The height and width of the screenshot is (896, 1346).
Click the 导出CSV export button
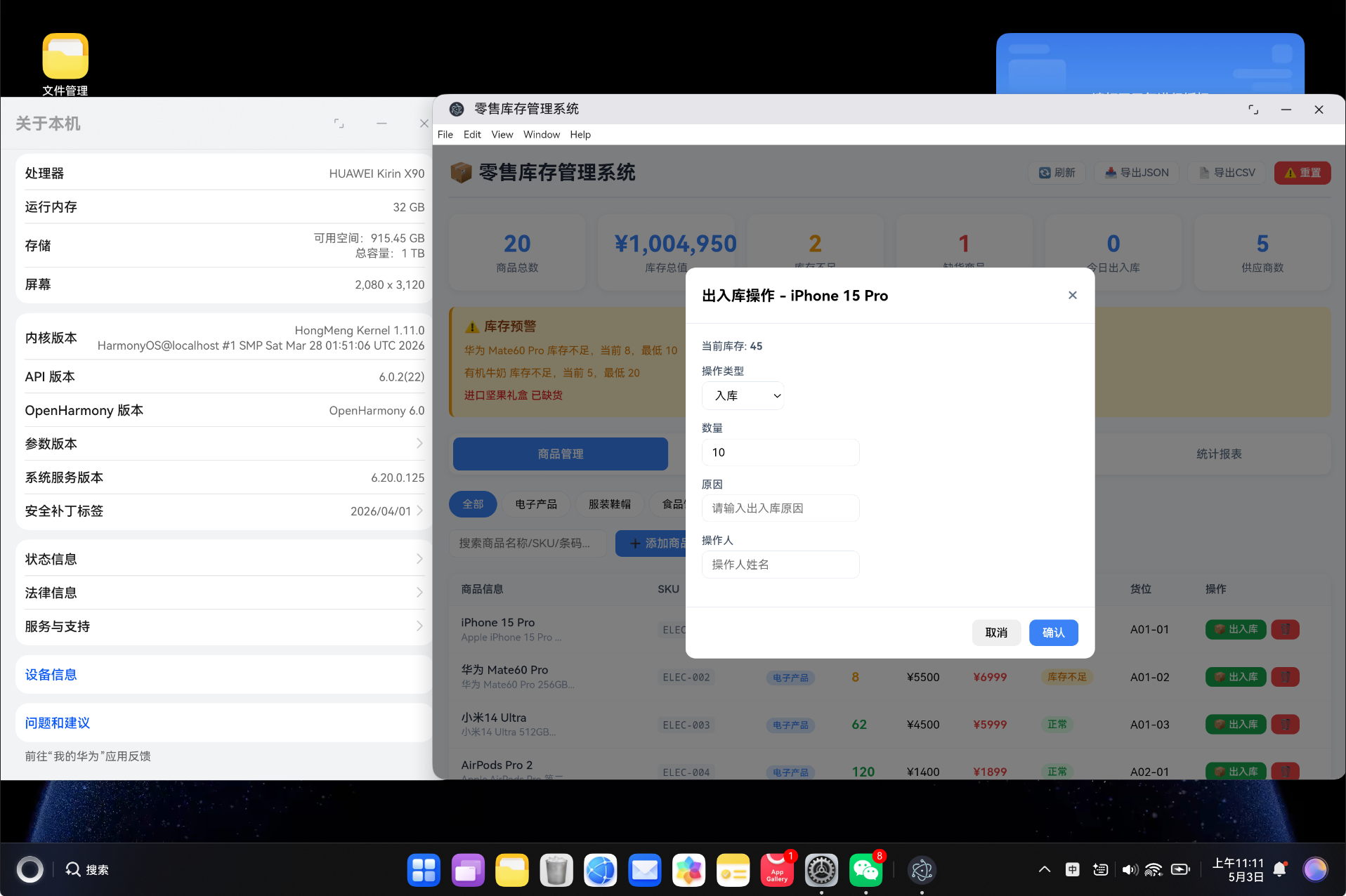[1227, 173]
